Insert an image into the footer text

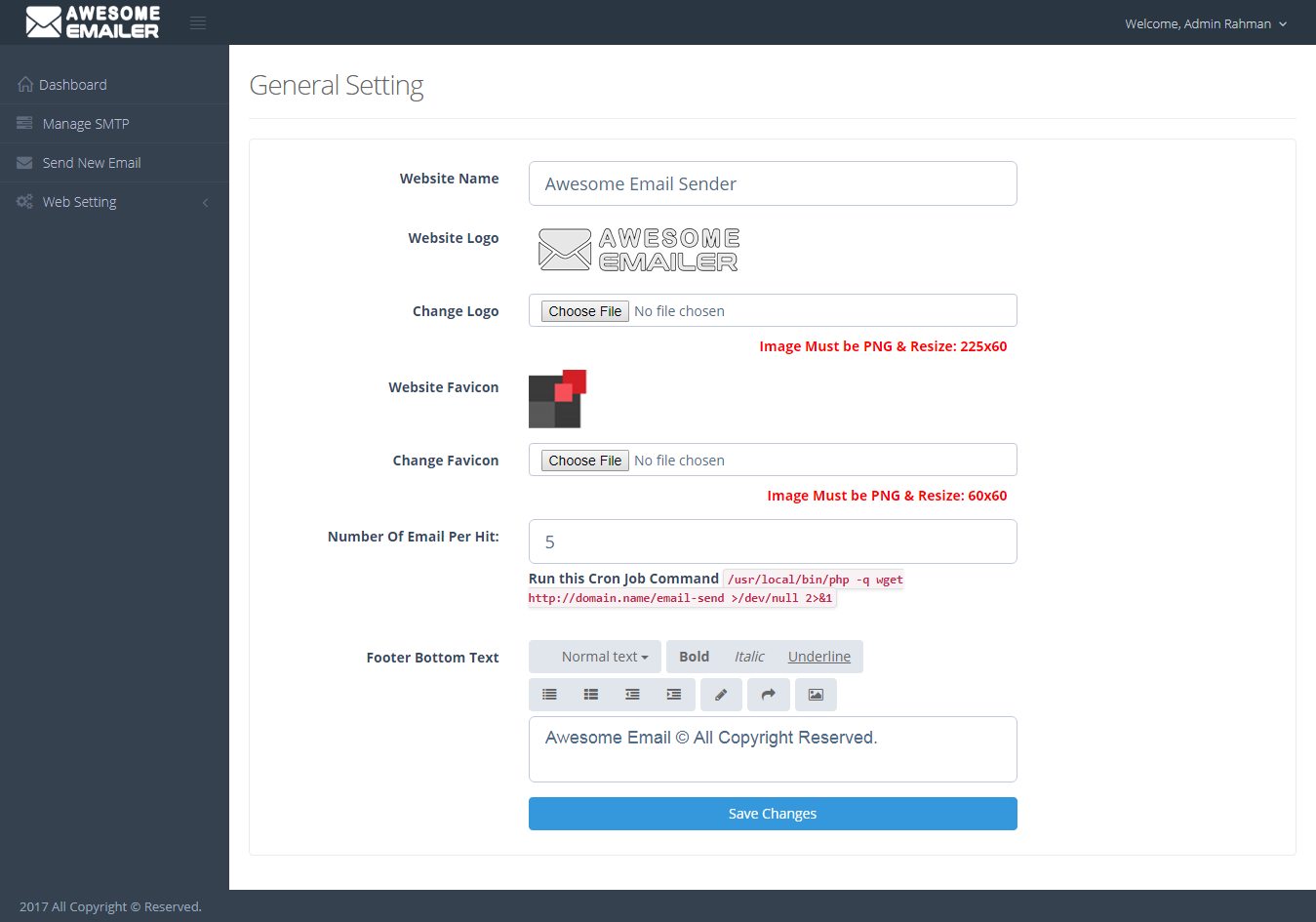(x=816, y=694)
